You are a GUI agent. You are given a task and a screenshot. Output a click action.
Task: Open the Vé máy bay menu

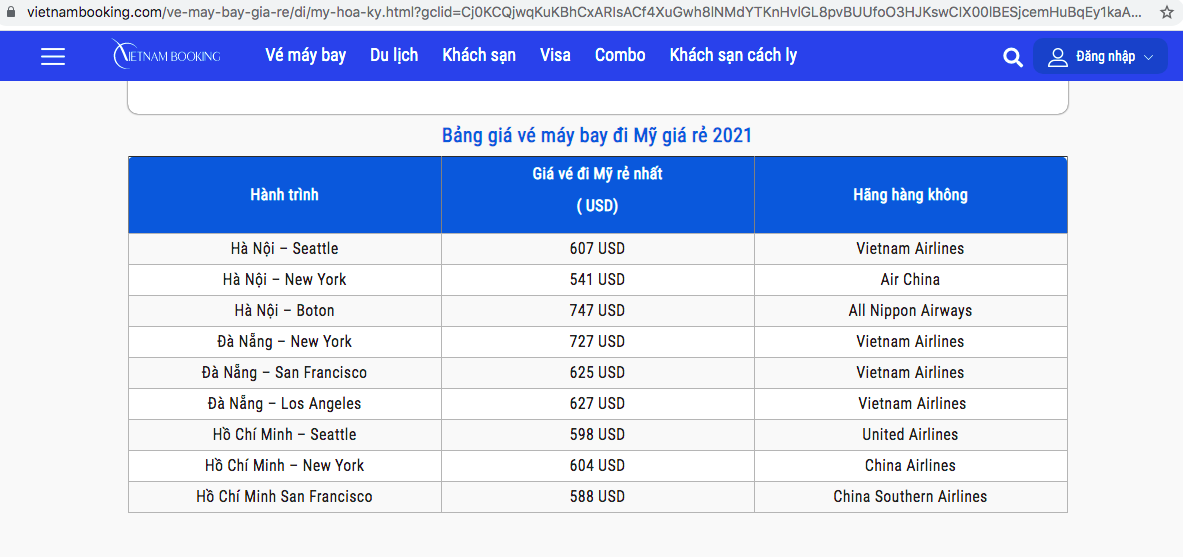305,55
